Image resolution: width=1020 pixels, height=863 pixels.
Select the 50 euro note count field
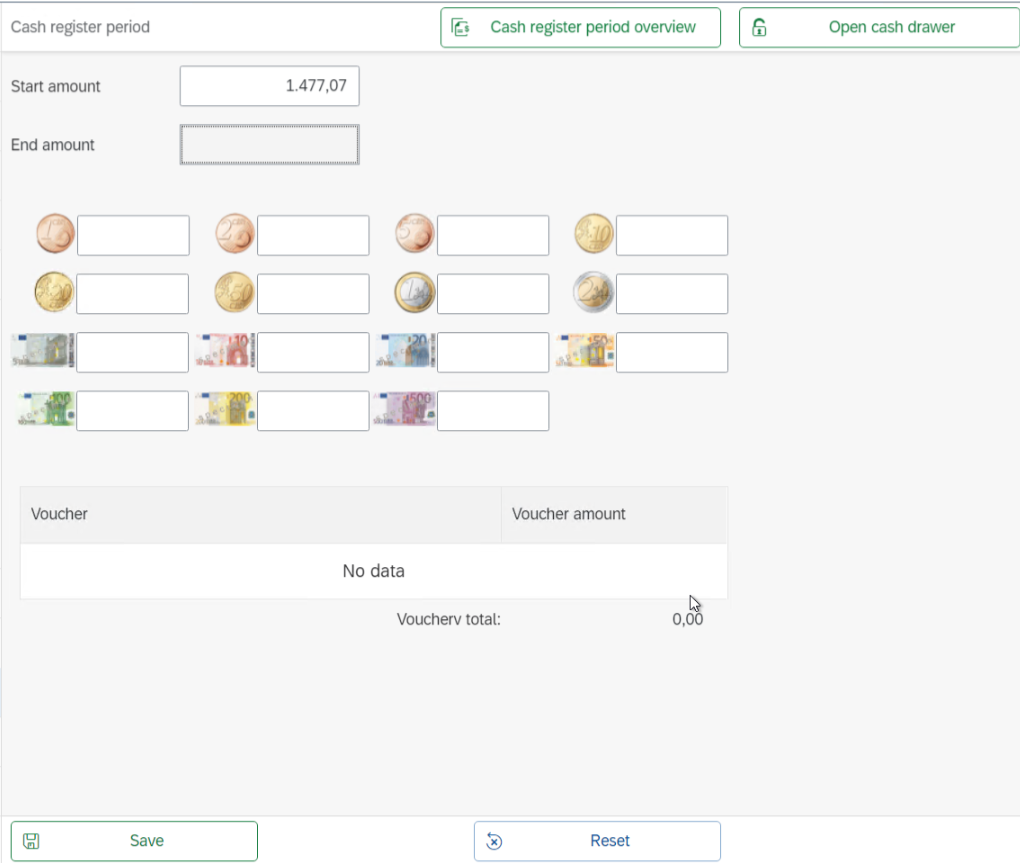[671, 352]
